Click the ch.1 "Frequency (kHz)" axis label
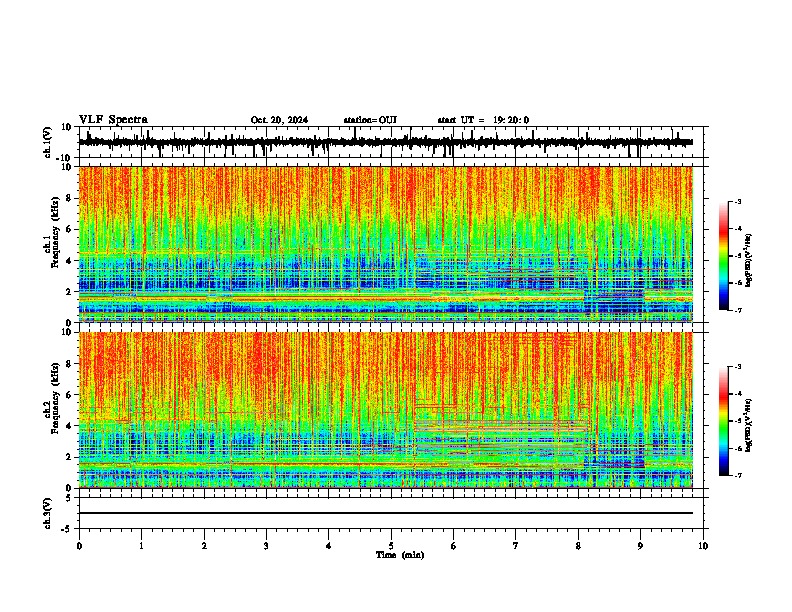 point(55,232)
